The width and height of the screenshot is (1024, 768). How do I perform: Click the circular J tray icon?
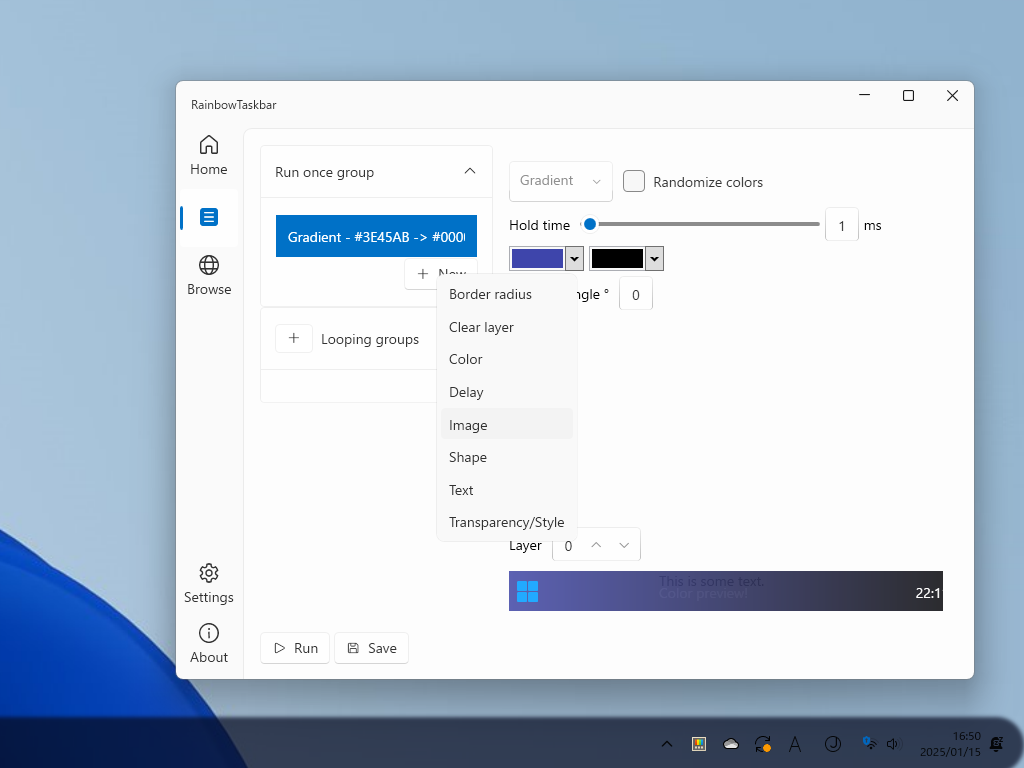[833, 744]
